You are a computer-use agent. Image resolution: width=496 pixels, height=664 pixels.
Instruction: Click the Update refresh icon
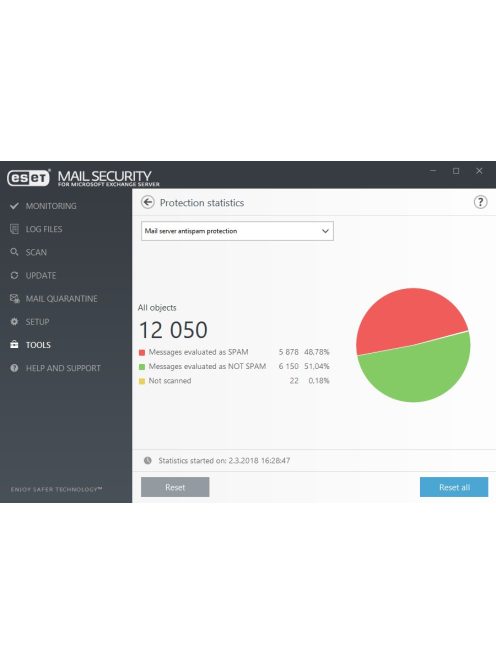(14, 275)
